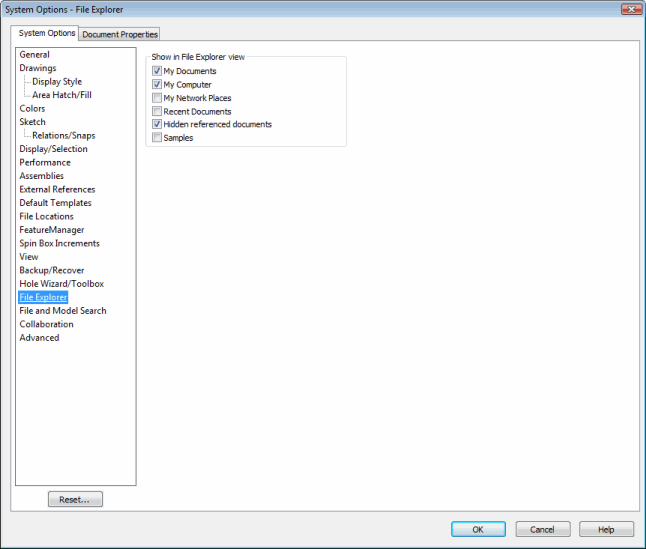The width and height of the screenshot is (646, 549).
Task: Open the Colors options
Action: click(32, 108)
